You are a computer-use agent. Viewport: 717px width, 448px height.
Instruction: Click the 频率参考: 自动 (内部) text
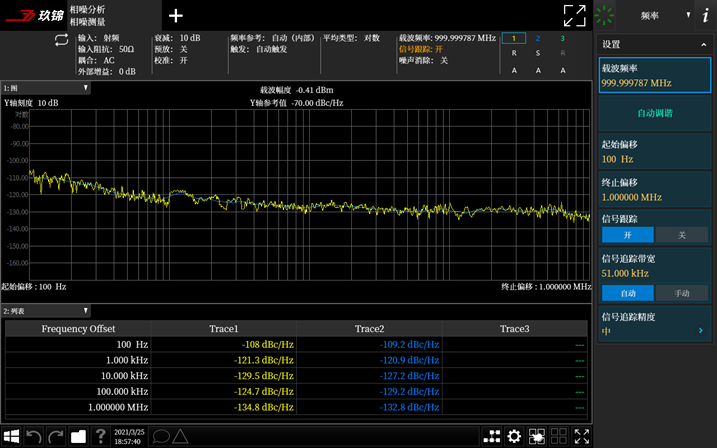tap(273, 38)
